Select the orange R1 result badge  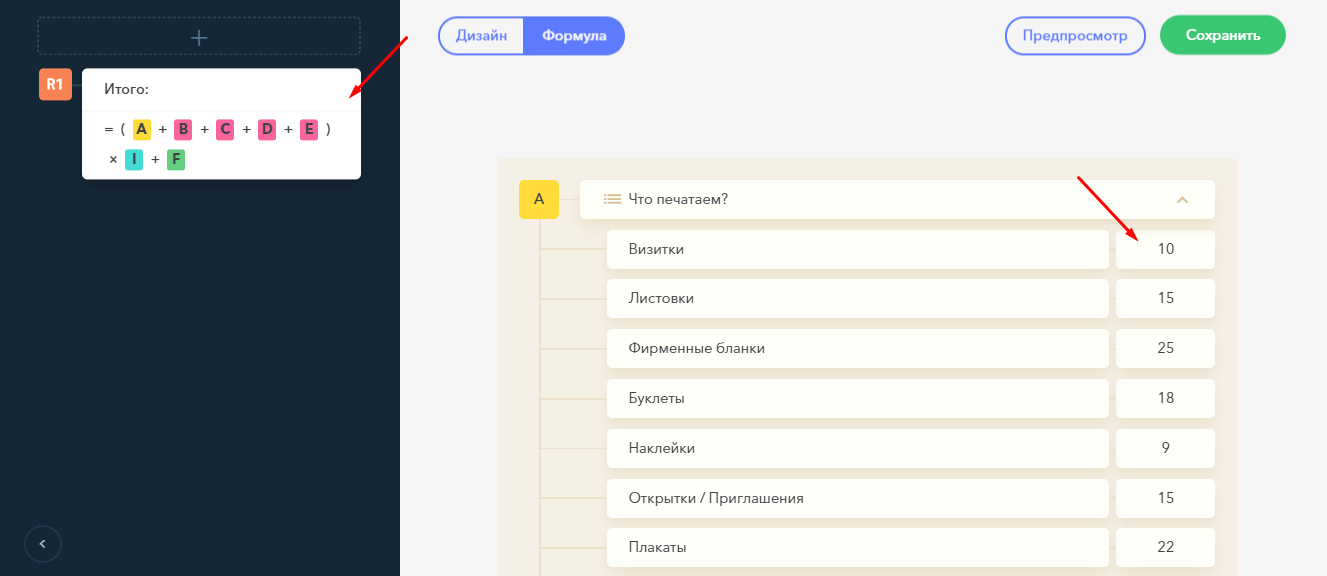tap(55, 85)
